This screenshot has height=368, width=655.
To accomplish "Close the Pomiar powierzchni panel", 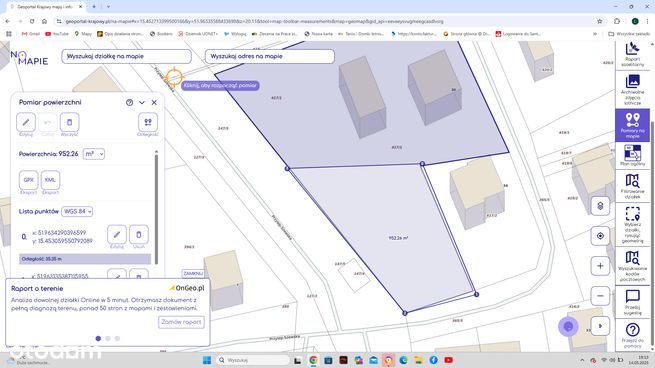I will [154, 102].
